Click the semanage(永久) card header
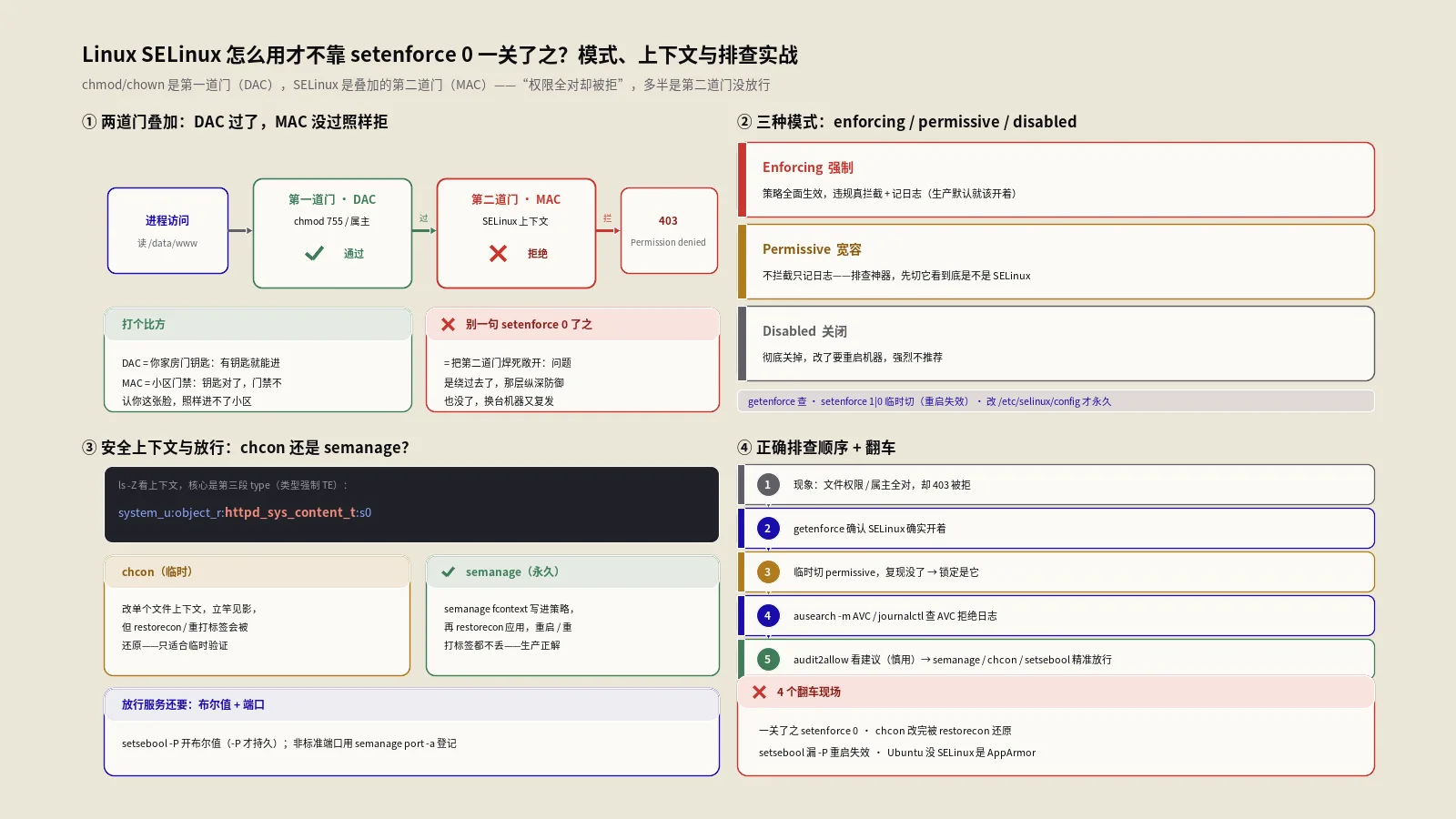The image size is (1456, 819). pos(572,571)
